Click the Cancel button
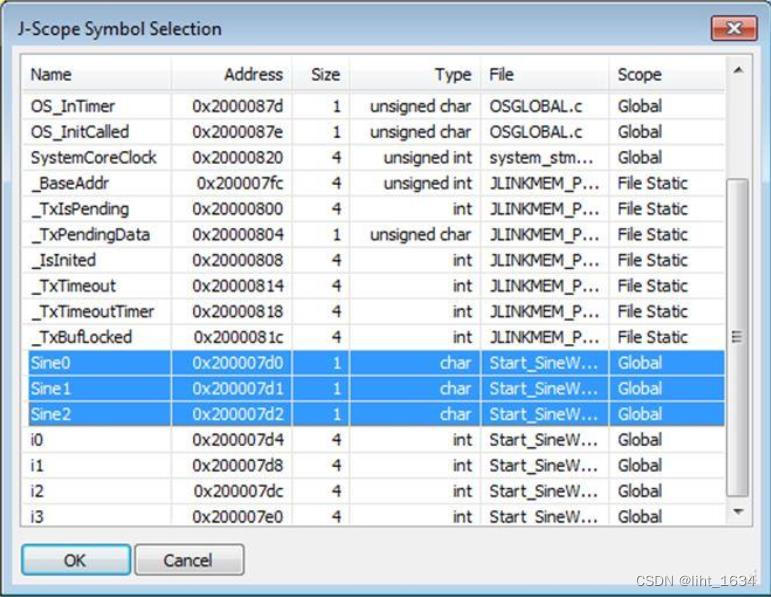This screenshot has height=597, width=771. [x=189, y=560]
